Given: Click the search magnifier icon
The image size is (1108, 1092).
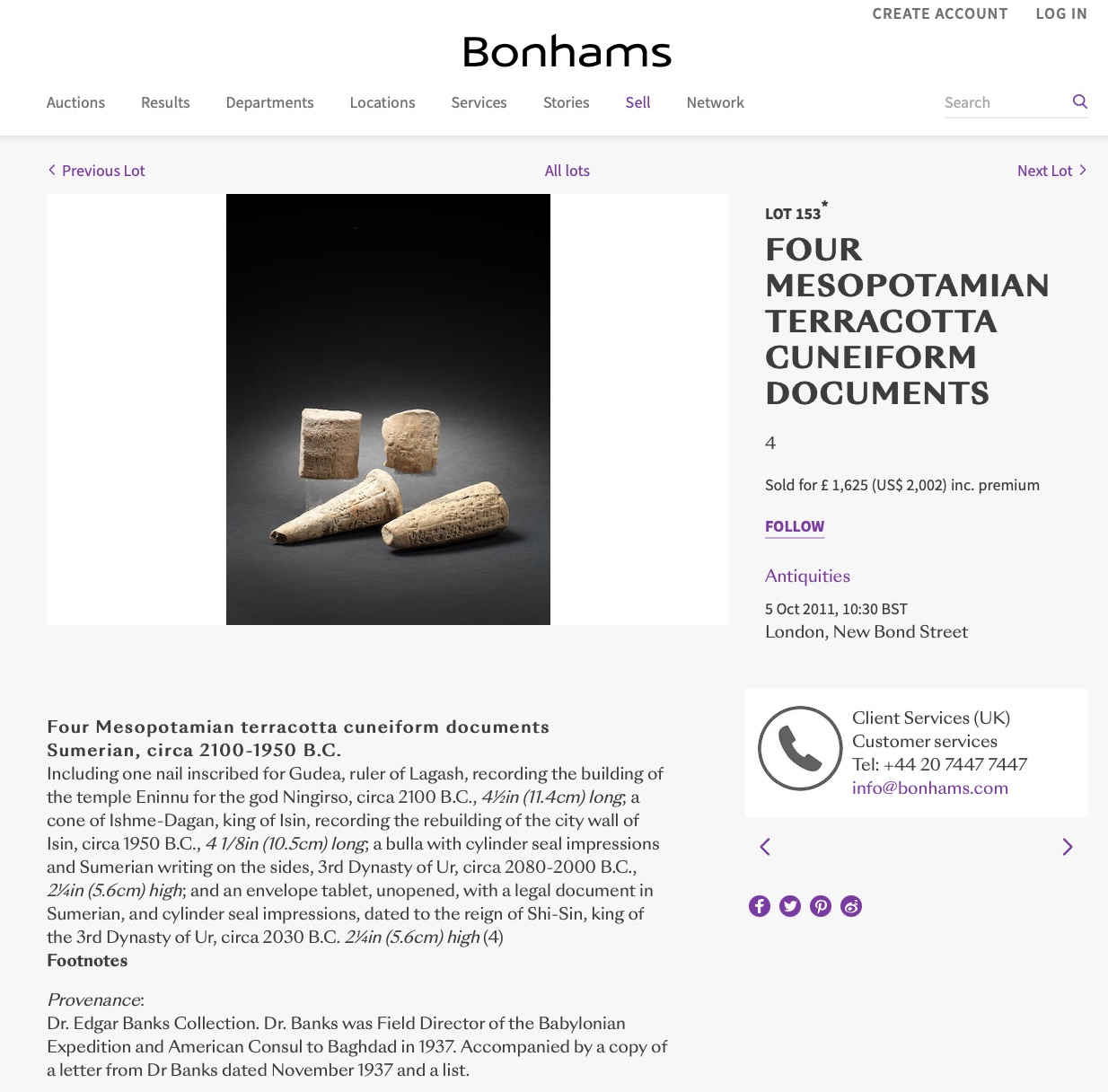Looking at the screenshot, I should (1079, 101).
